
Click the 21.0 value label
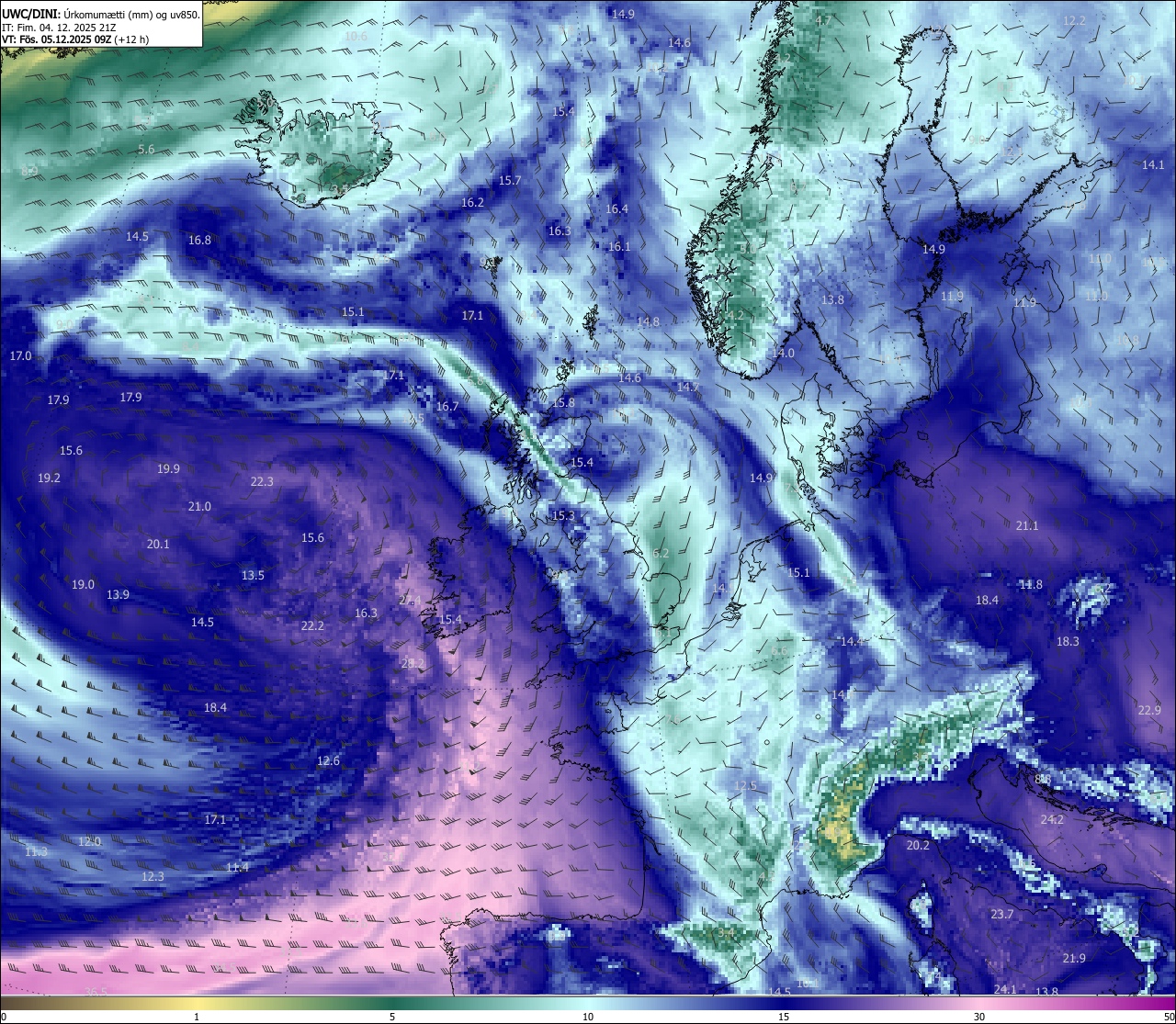tap(199, 506)
